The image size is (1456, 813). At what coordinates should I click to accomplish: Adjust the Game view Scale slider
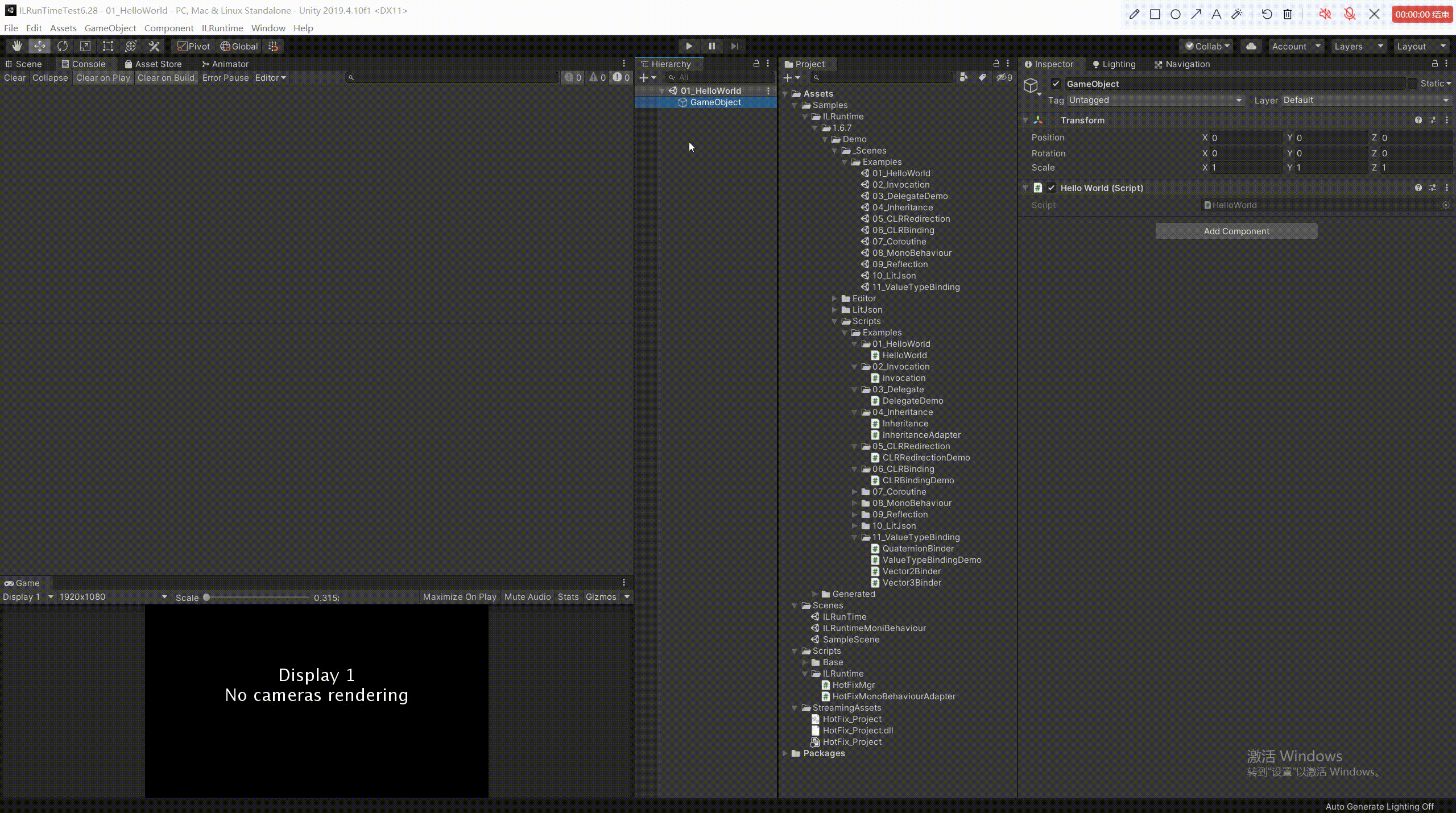coord(207,597)
